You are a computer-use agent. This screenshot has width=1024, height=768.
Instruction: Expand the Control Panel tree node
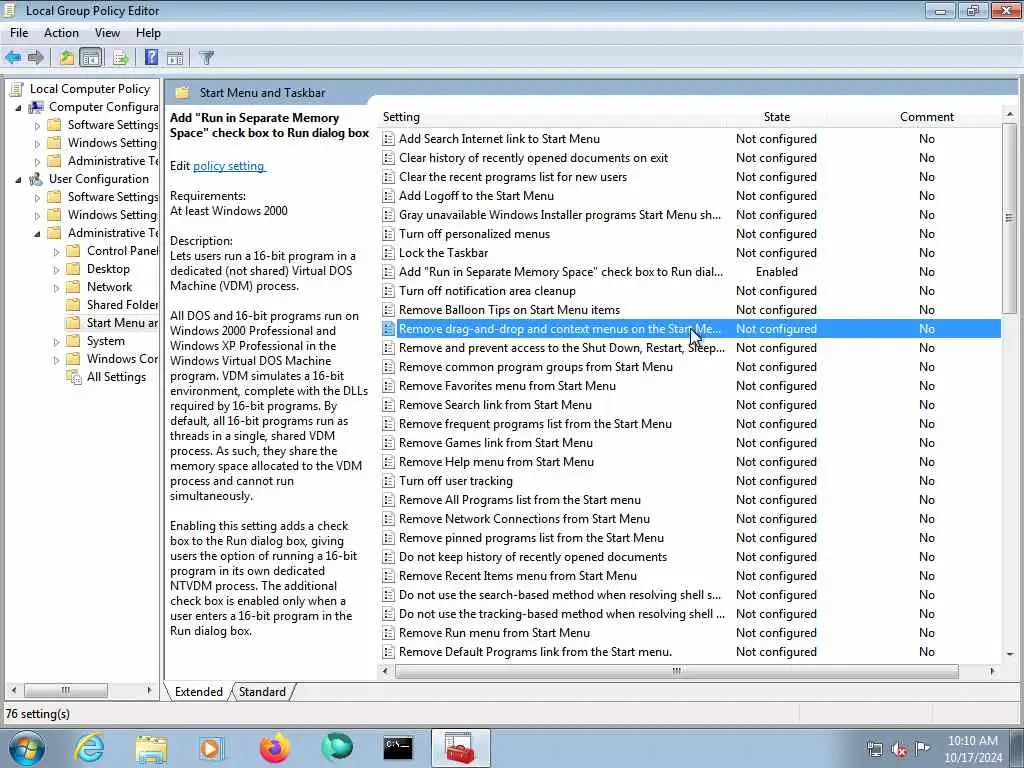point(56,251)
